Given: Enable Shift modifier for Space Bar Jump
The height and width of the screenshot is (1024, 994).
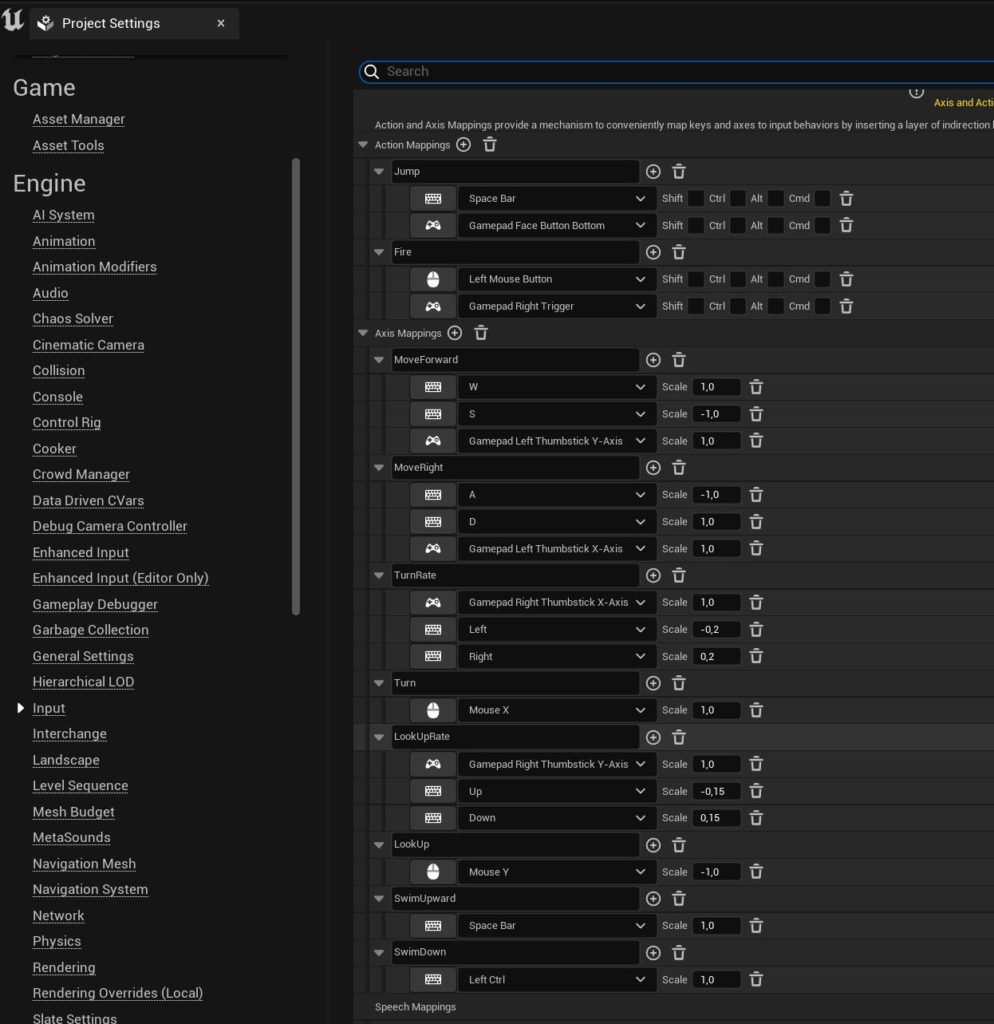Looking at the screenshot, I should click(x=696, y=199).
